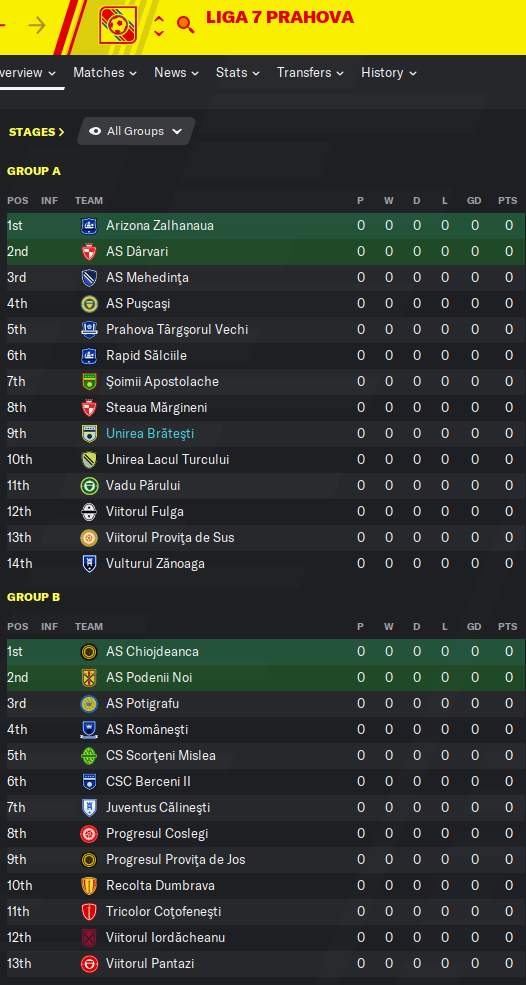Click Arizona Zalhanaua club badge
The image size is (526, 985).
point(89,226)
